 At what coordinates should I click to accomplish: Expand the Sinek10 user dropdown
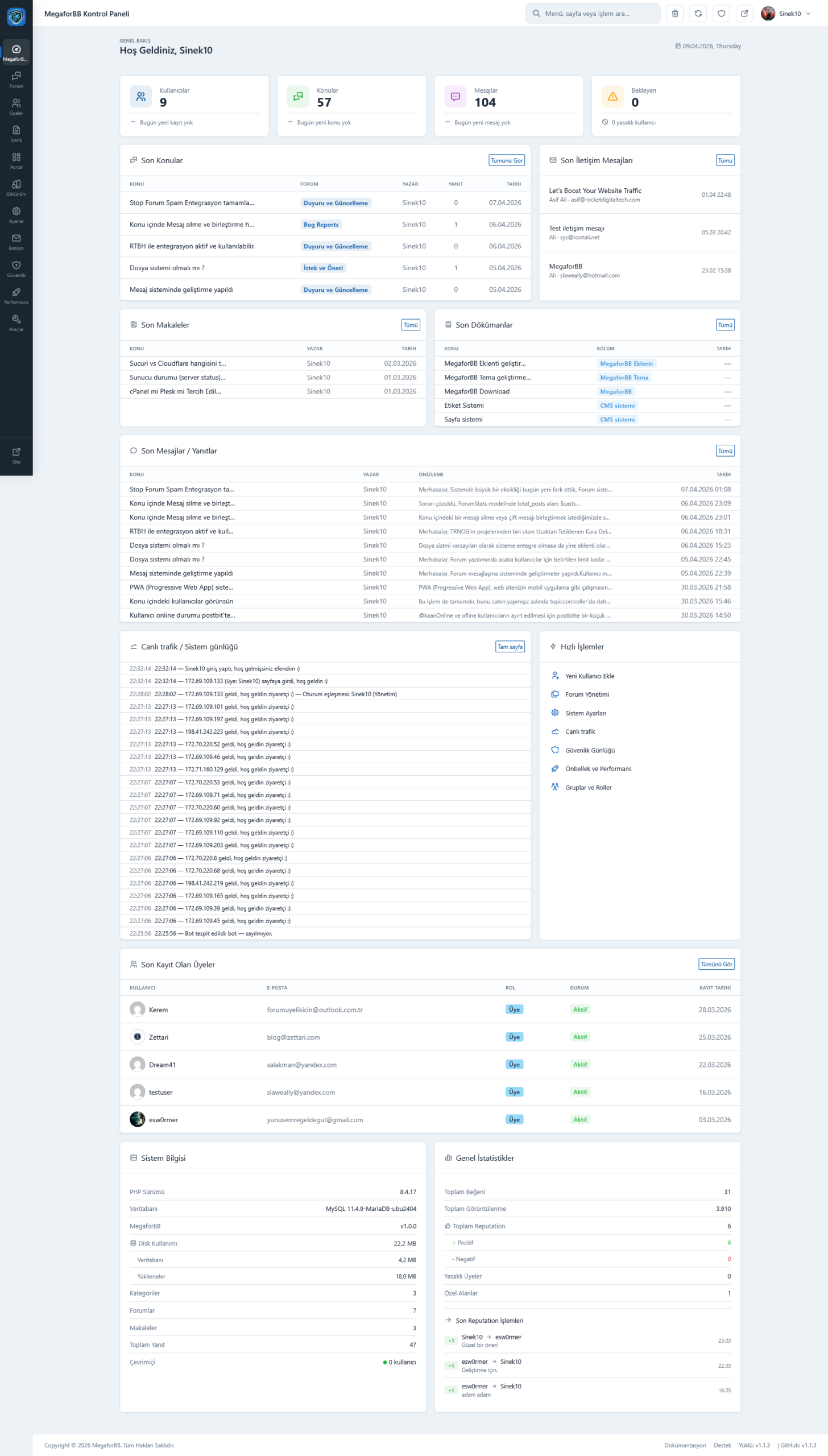(788, 14)
